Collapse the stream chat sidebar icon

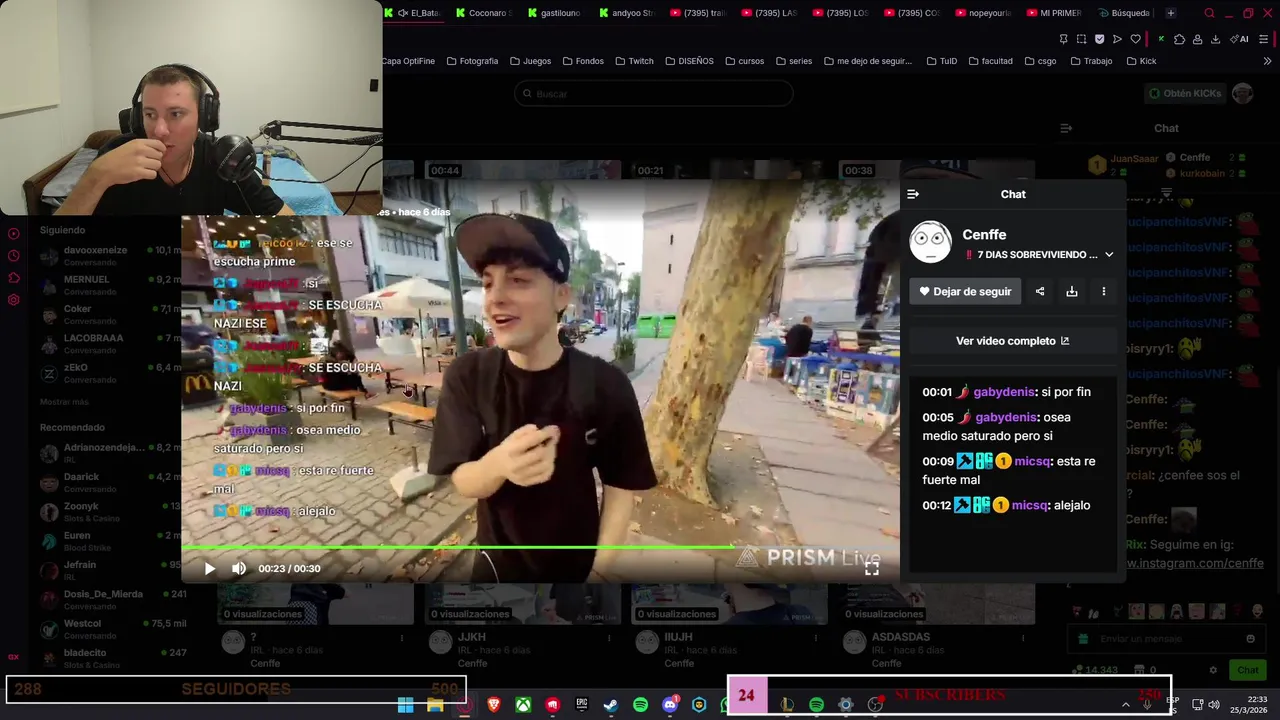tap(1066, 128)
